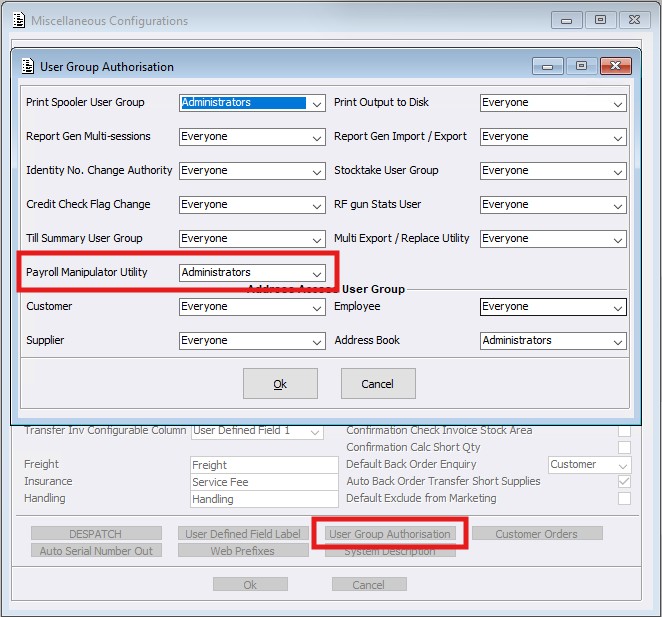The height and width of the screenshot is (617, 662).
Task: Click the Miscellaneous Configurations window title icon
Action: (17, 20)
